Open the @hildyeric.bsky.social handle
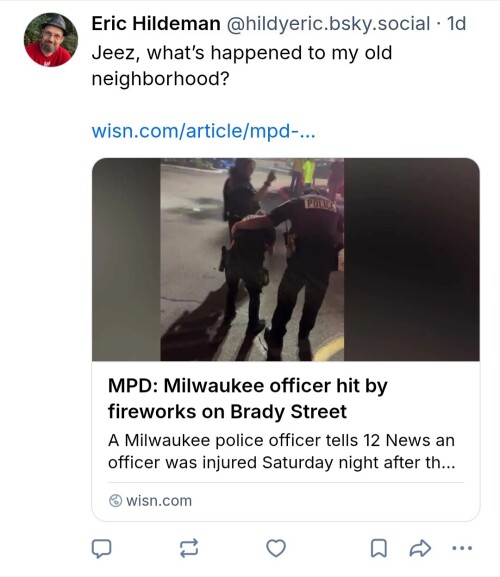 328,24
